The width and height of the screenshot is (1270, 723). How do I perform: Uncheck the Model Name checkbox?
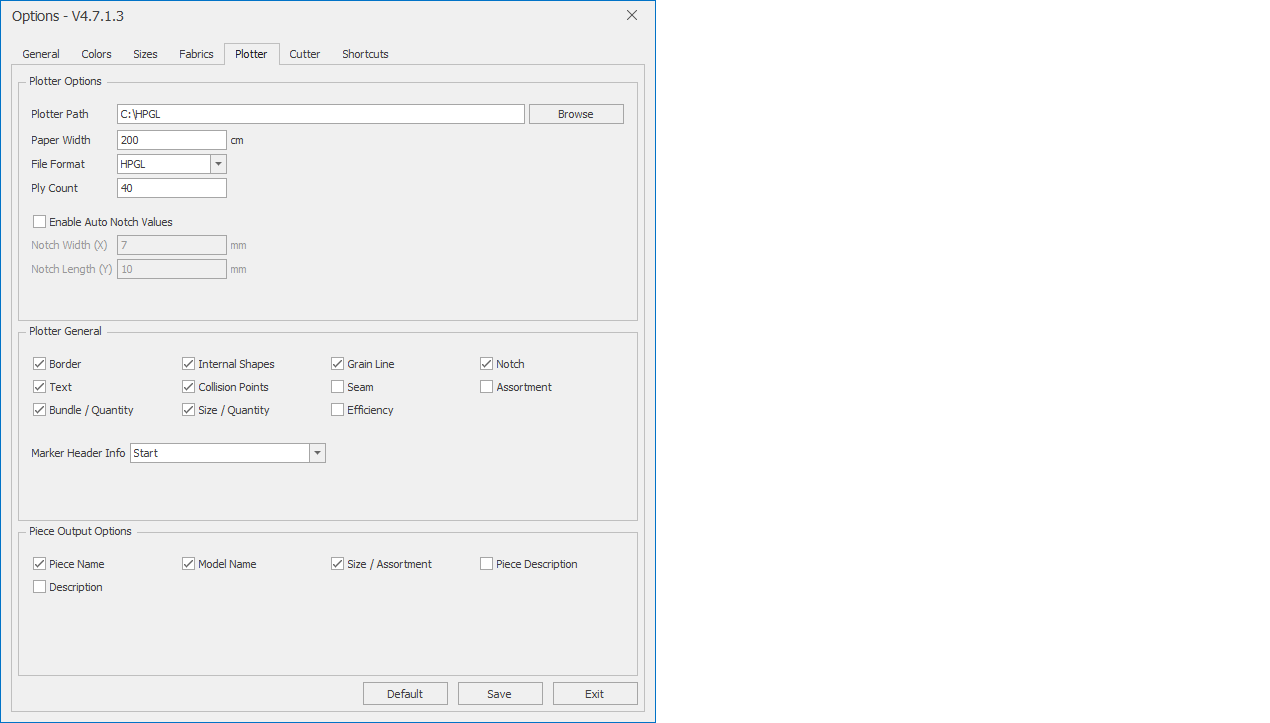pyautogui.click(x=189, y=564)
